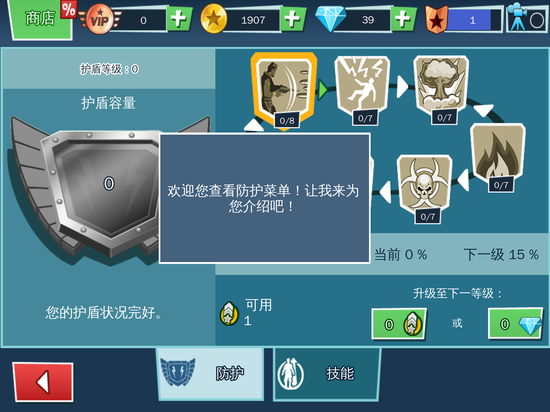Switch to the 技能 skills tab

click(327, 373)
